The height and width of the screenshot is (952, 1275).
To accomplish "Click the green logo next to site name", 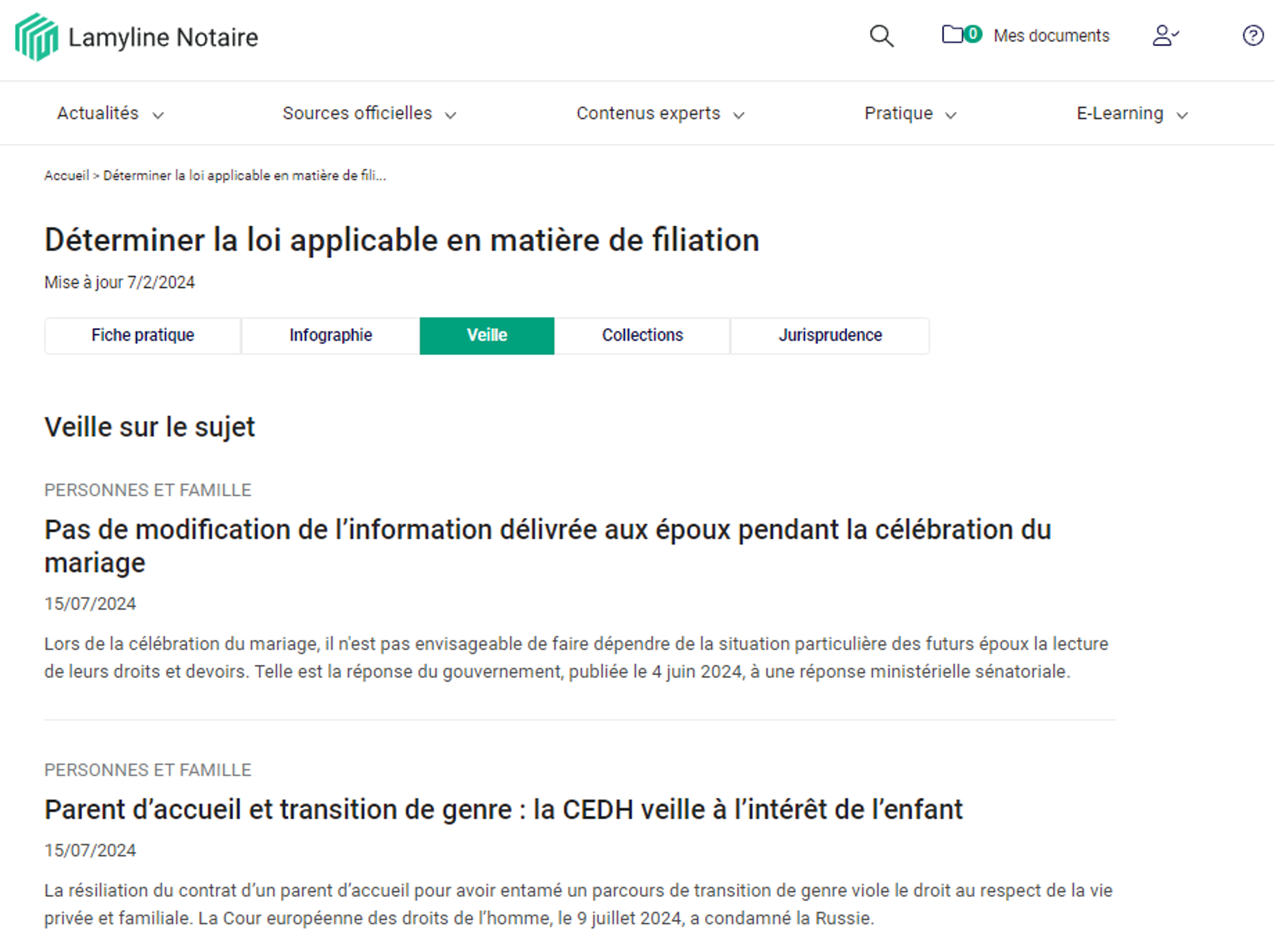I will pyautogui.click(x=36, y=37).
